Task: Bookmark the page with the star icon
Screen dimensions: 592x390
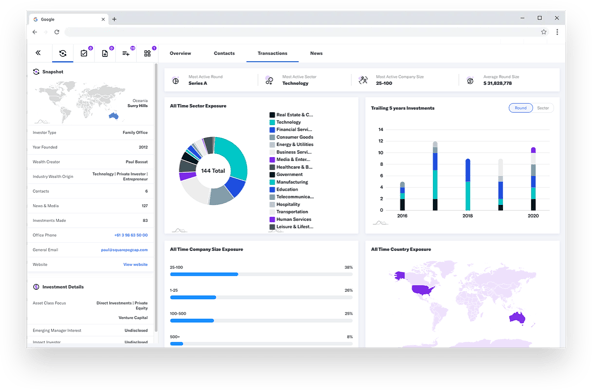Action: [544, 32]
